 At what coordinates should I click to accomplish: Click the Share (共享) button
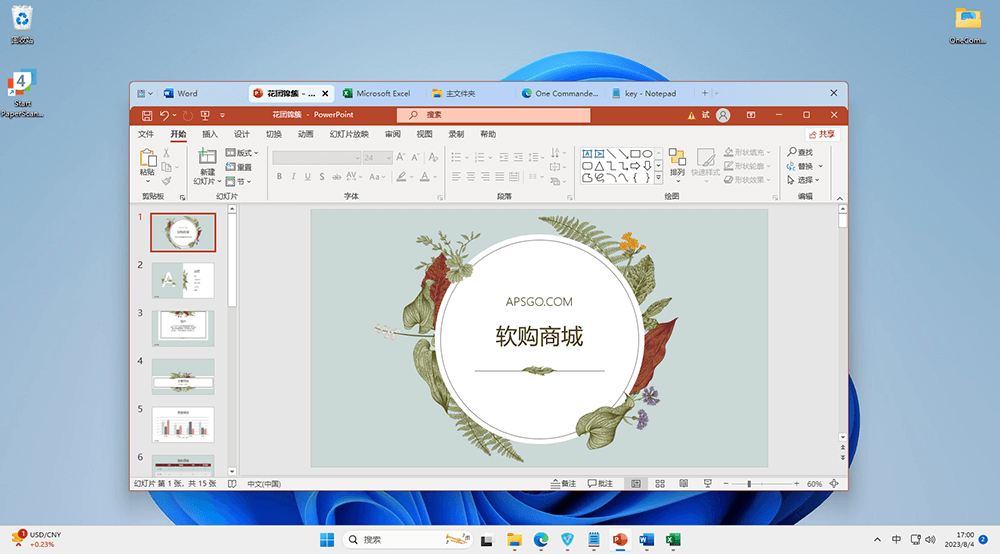pyautogui.click(x=822, y=135)
